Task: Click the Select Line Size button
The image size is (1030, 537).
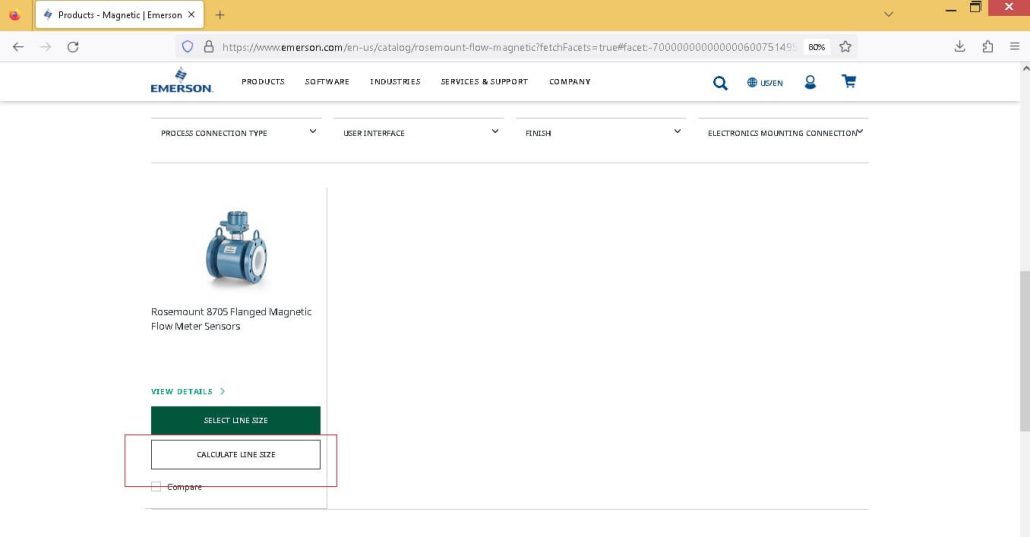Action: (x=236, y=421)
